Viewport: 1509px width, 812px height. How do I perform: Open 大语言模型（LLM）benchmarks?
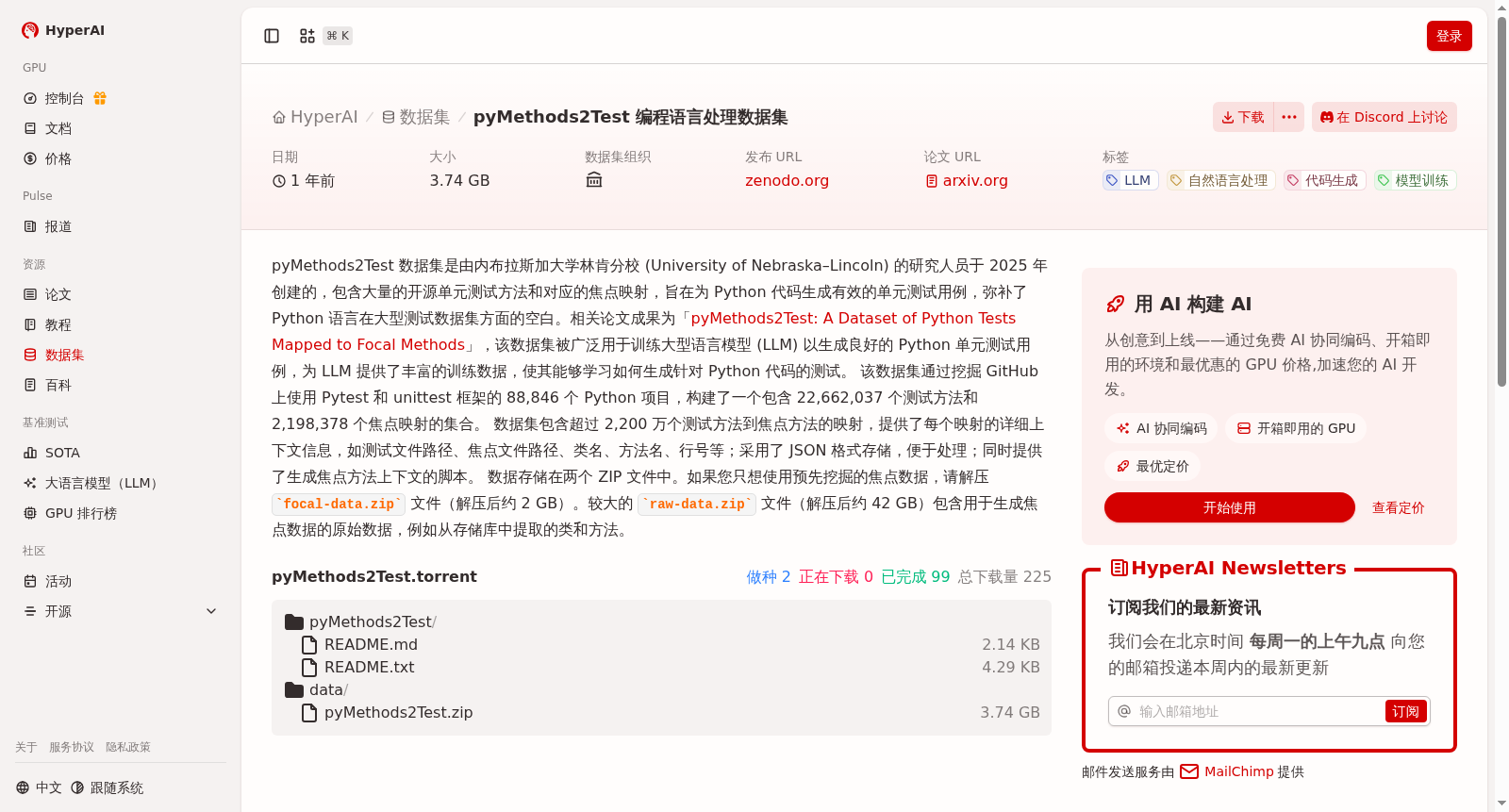pos(104,483)
